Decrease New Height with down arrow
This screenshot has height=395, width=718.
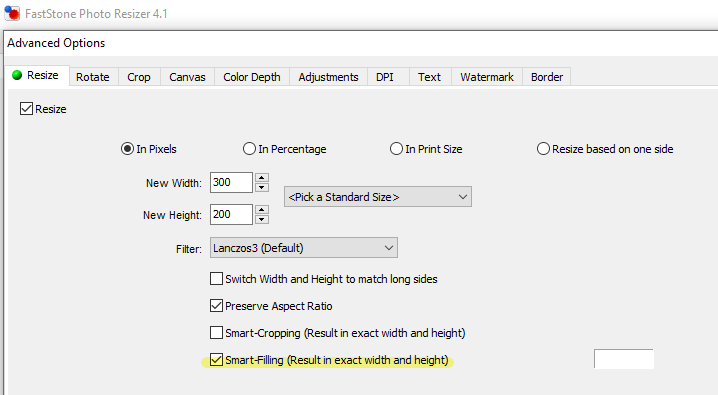tap(261, 219)
